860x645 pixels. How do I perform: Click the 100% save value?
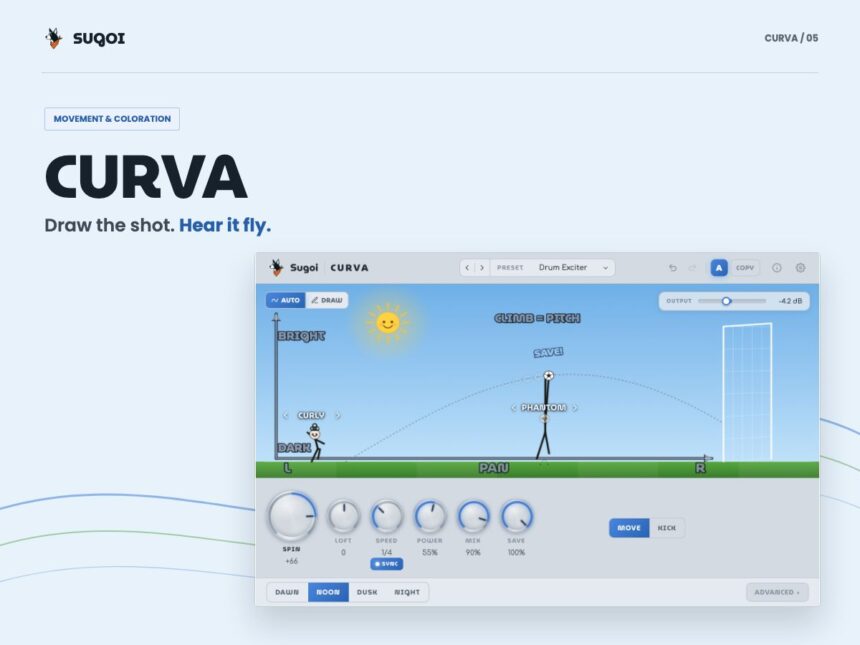pos(516,552)
